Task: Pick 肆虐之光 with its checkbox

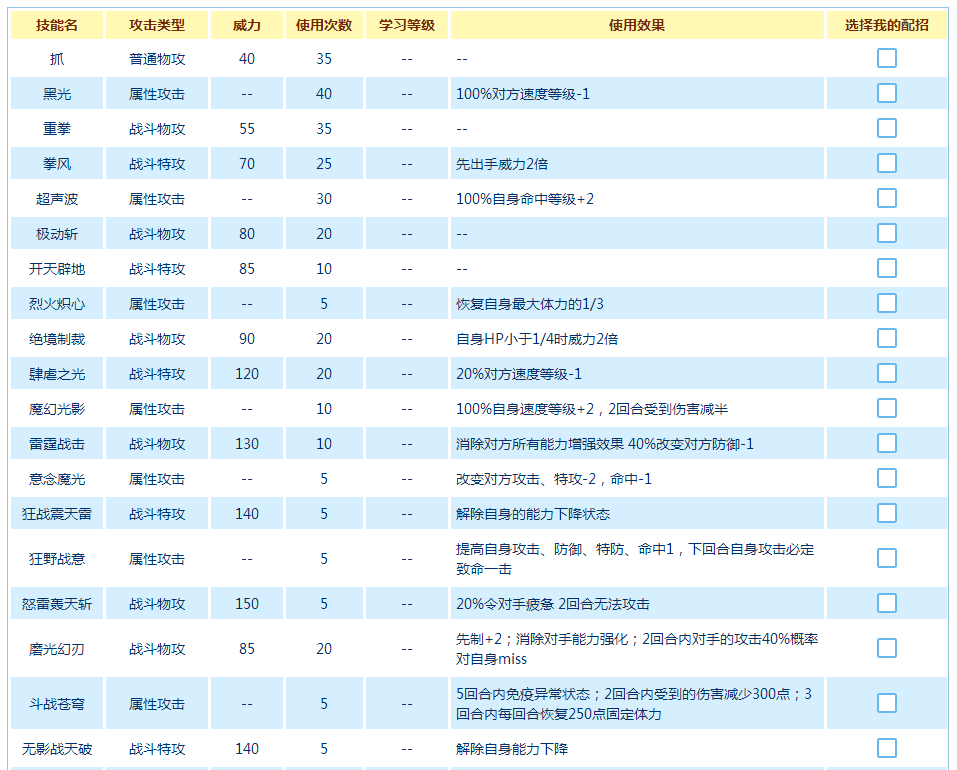Action: [886, 373]
